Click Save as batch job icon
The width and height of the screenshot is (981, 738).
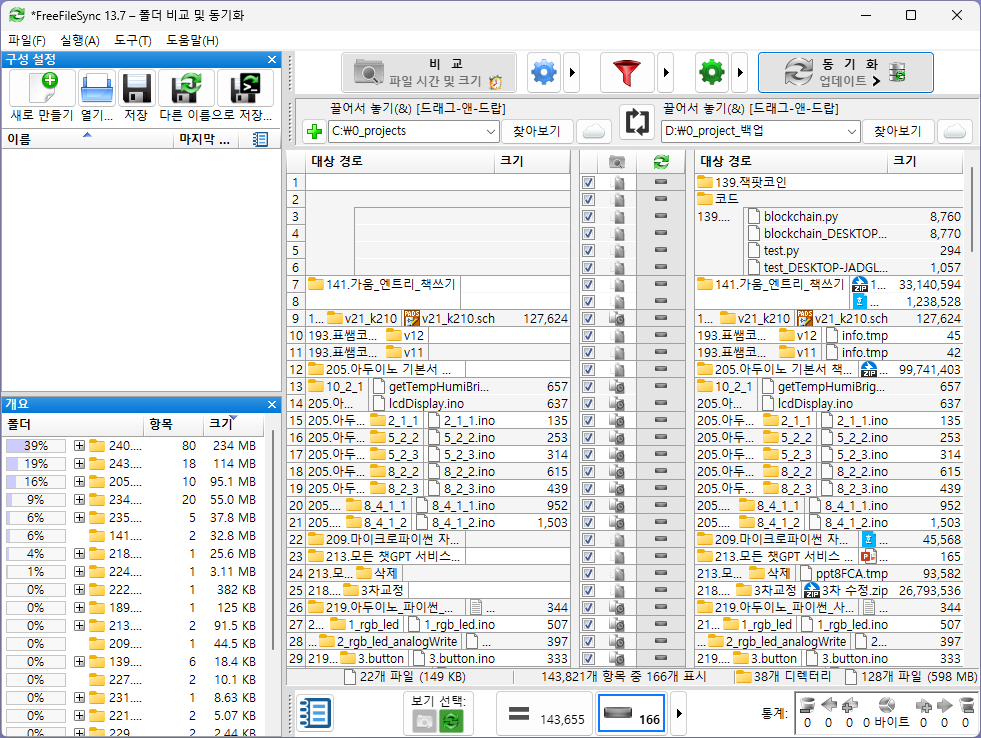(x=245, y=88)
